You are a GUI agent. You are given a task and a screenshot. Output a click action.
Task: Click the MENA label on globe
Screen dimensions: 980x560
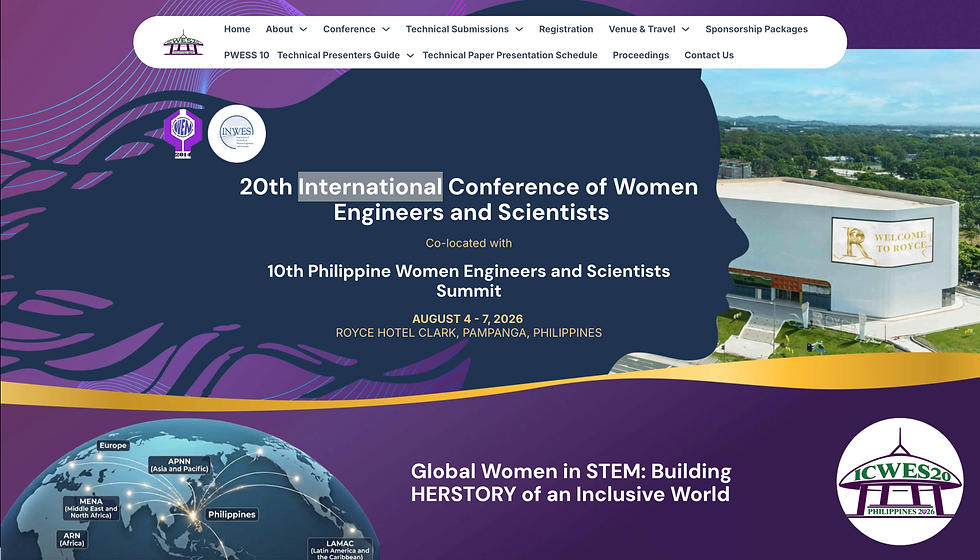click(91, 508)
